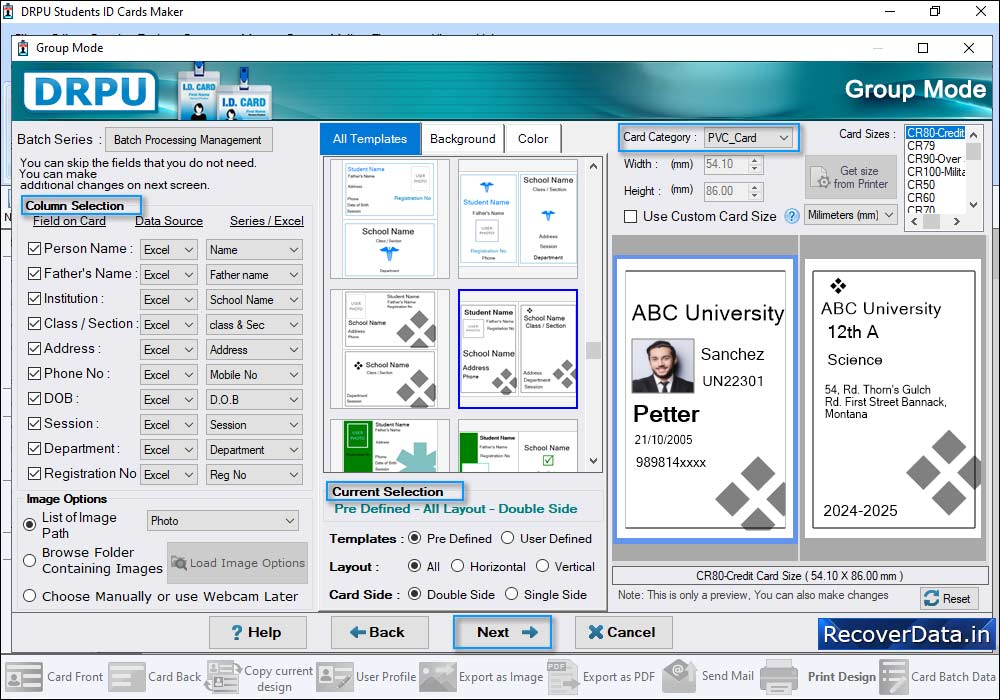Viewport: 1000px width, 700px height.
Task: Click the Get size from Printer button
Action: click(x=851, y=177)
